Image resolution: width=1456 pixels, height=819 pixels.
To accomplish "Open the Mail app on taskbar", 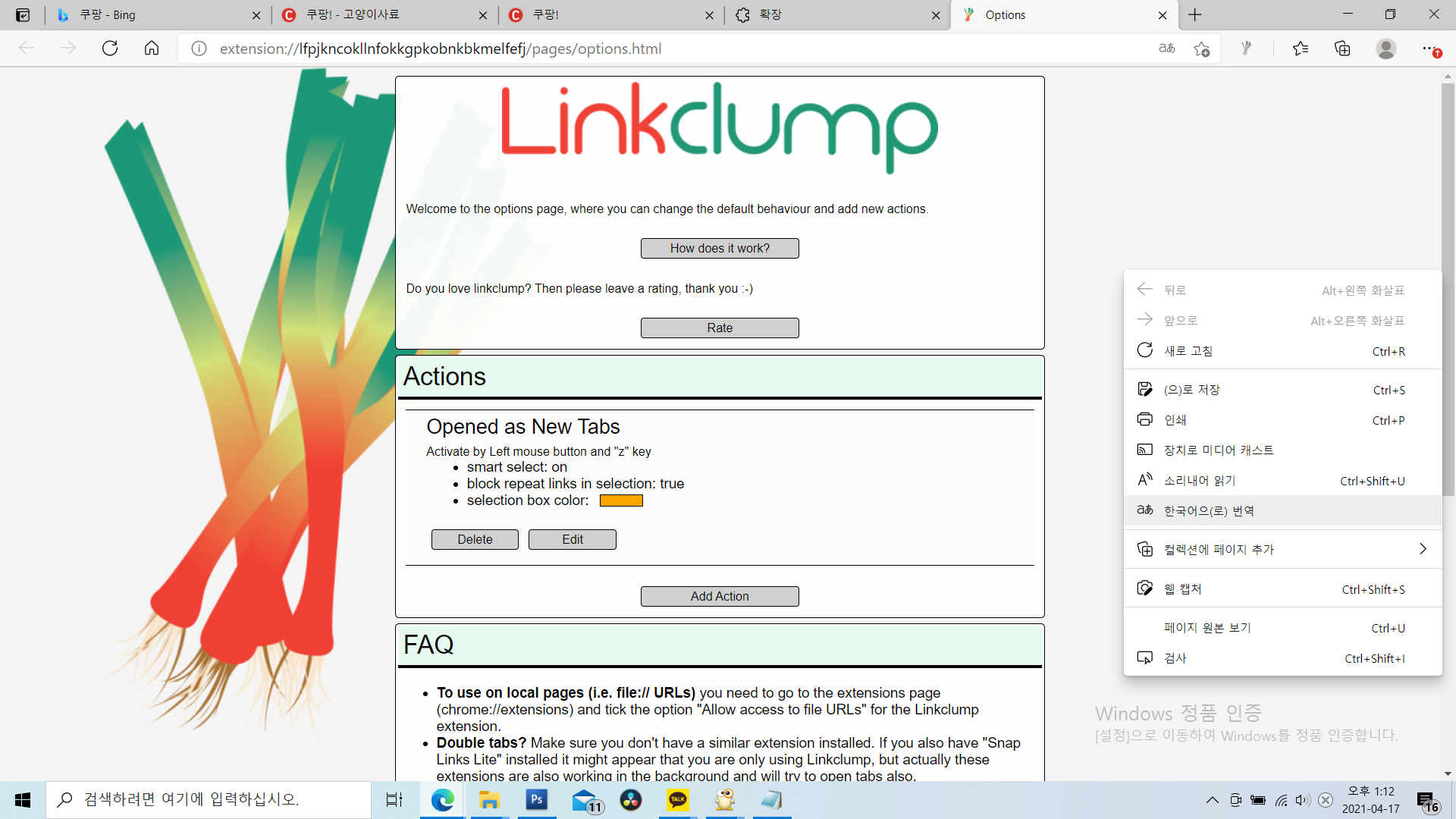I will click(x=585, y=800).
